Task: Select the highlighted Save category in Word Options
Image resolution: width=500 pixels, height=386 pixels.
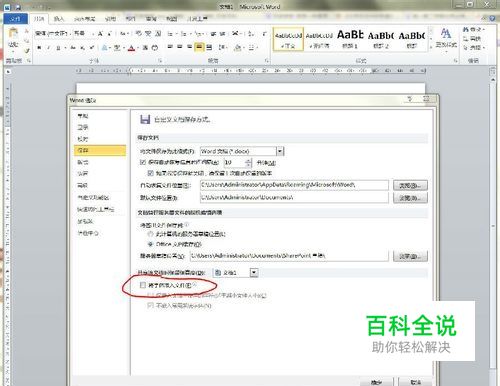Action: (100, 150)
